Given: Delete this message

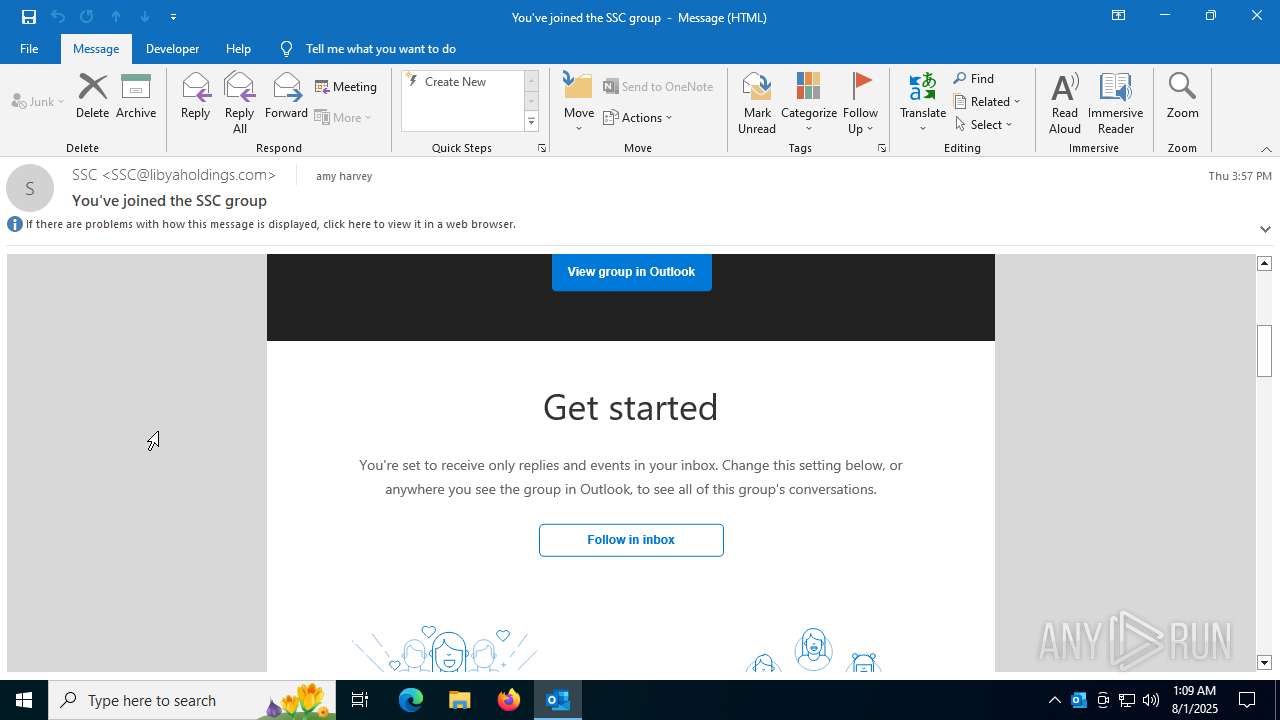Looking at the screenshot, I should tap(92, 97).
